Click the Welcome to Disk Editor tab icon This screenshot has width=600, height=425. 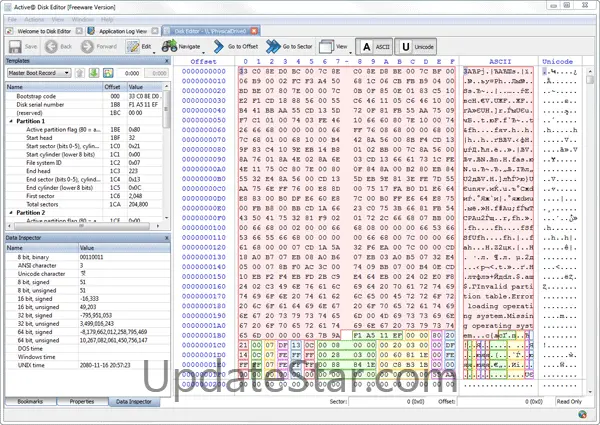coord(10,31)
